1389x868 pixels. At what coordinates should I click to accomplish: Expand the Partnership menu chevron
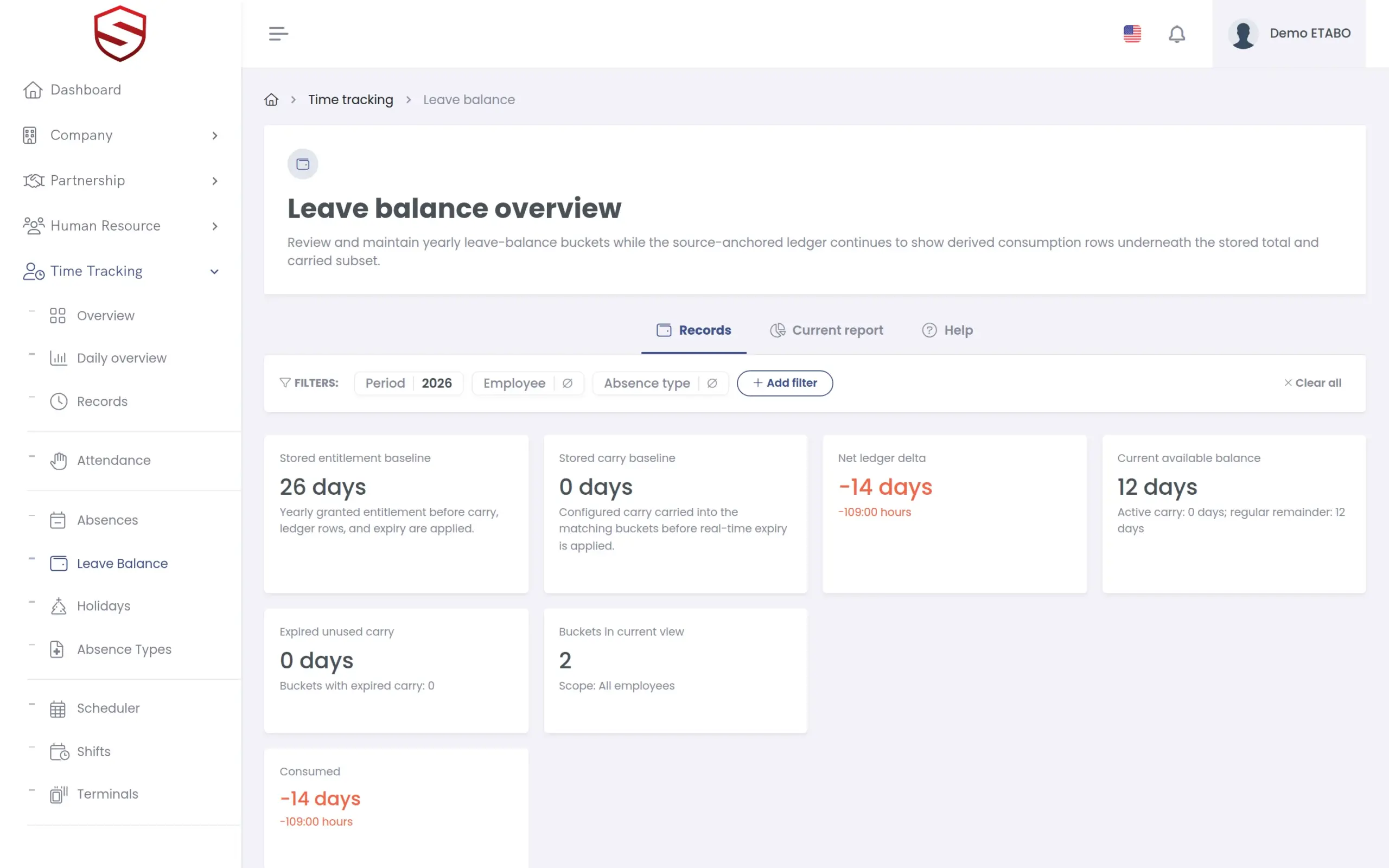[215, 181]
